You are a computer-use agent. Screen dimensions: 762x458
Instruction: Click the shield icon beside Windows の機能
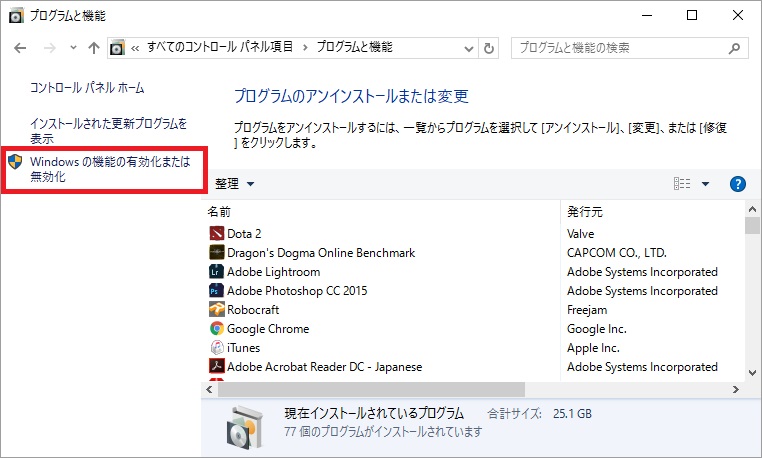click(x=16, y=162)
